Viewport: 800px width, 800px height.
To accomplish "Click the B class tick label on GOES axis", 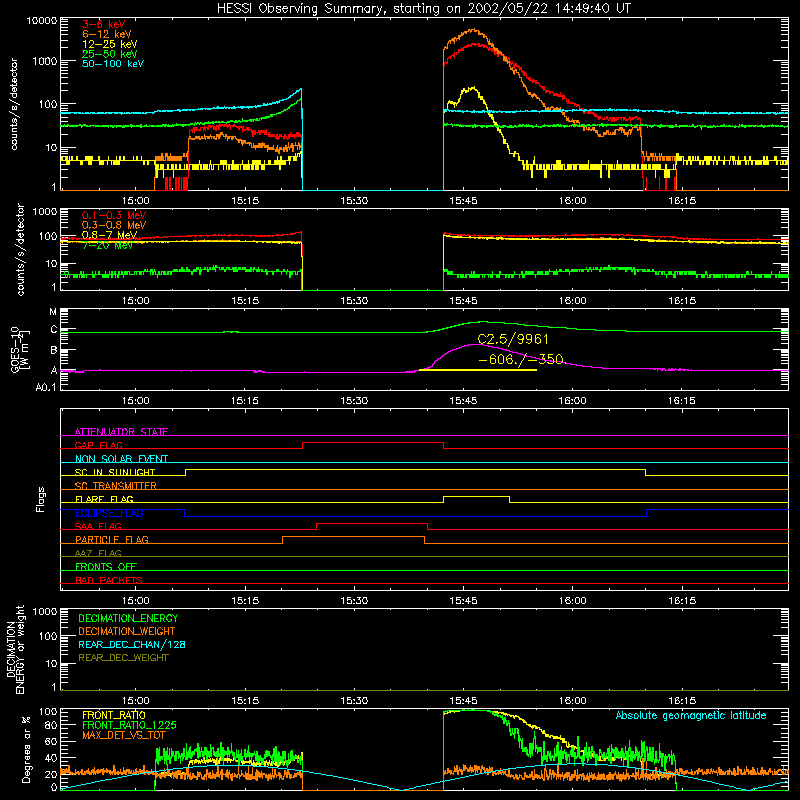I will tap(54, 351).
